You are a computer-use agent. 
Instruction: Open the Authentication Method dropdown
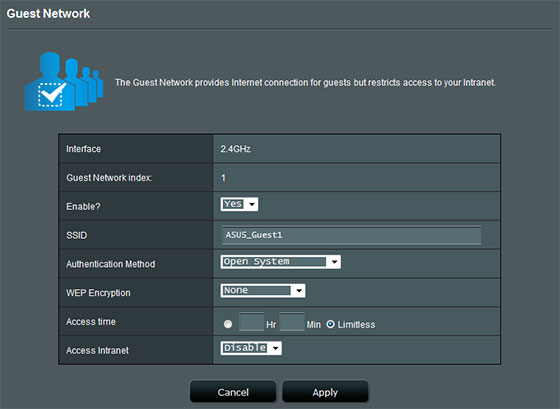[281, 262]
